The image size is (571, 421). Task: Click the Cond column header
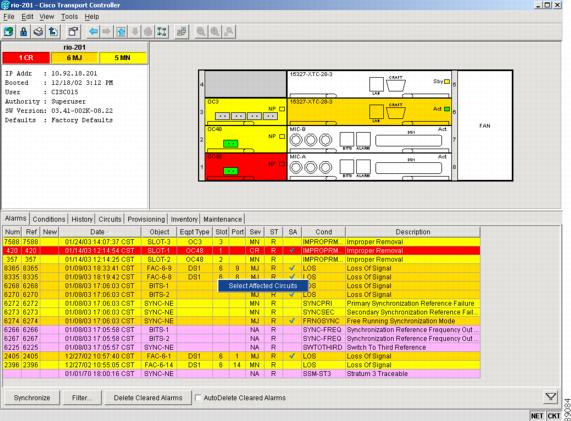pos(323,232)
